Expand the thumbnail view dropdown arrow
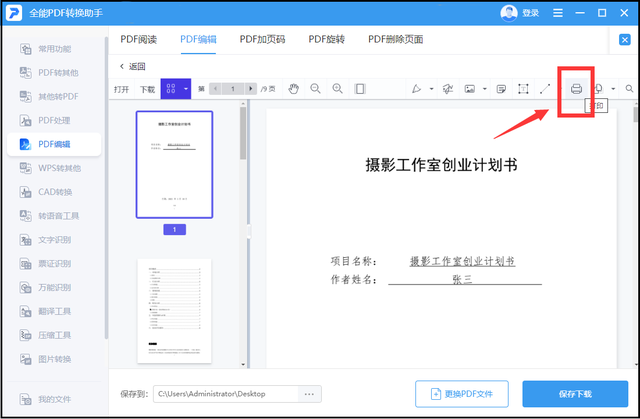The image size is (640, 419). pyautogui.click(x=186, y=89)
